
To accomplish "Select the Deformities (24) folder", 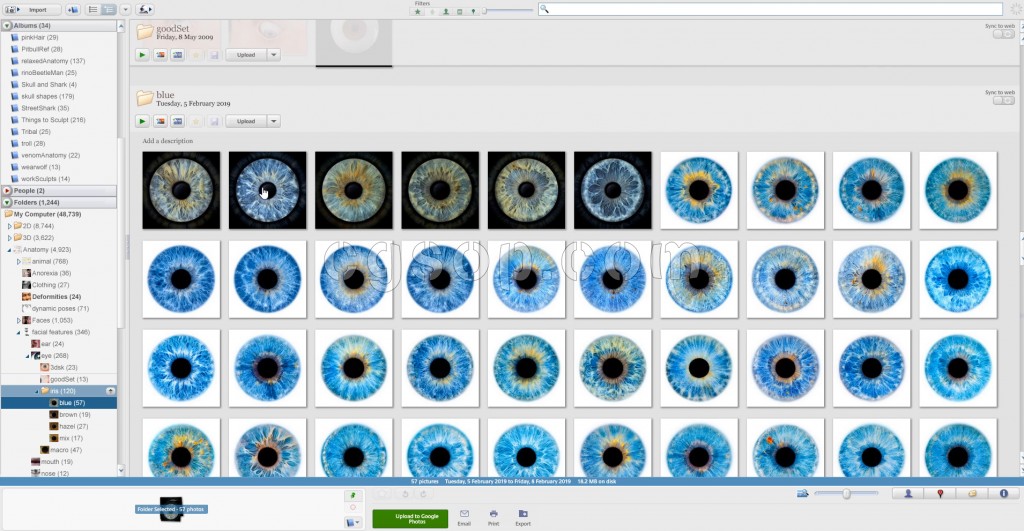I will 56,297.
